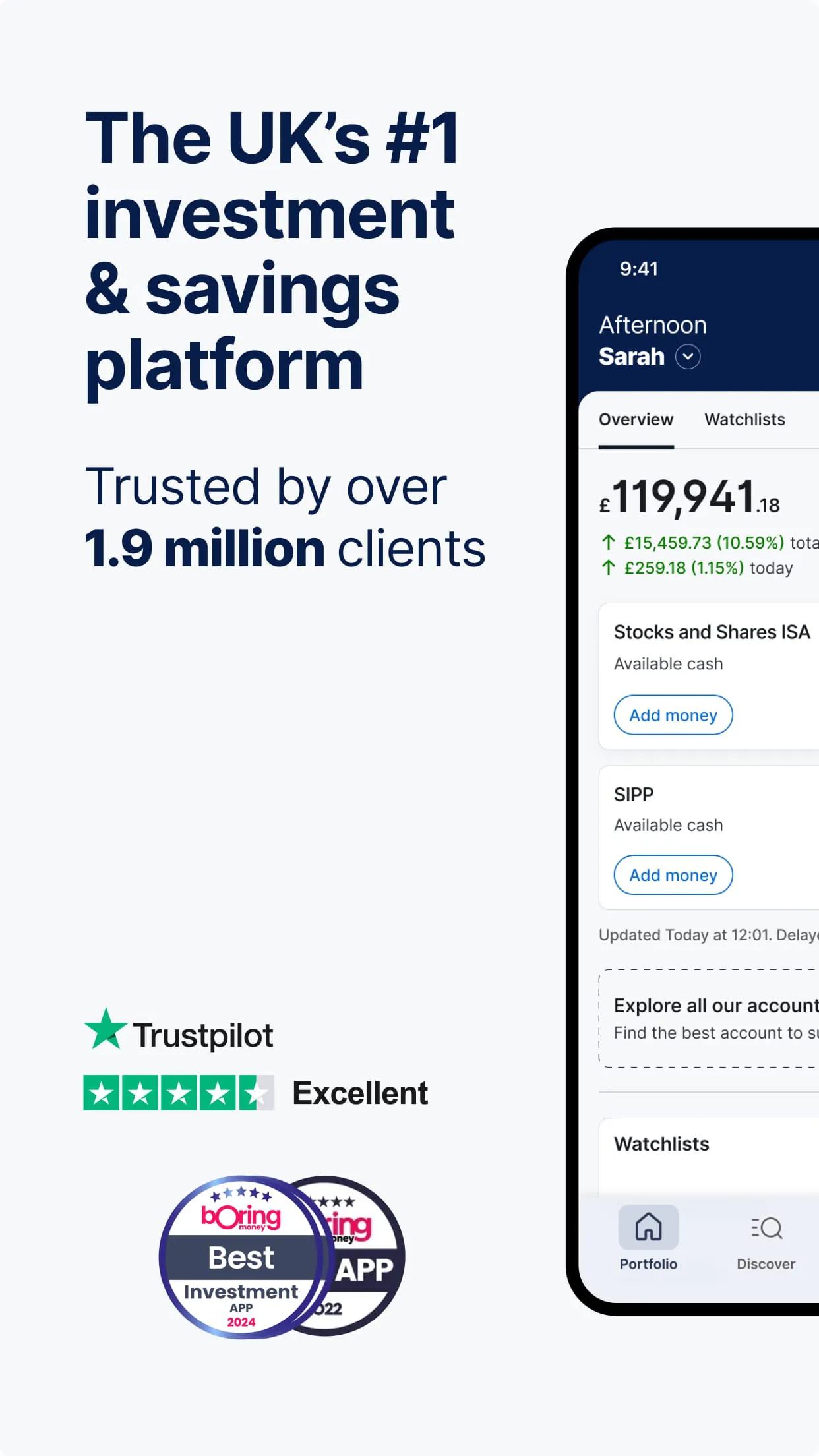Tap the £119,941.18 portfolio total value
Image resolution: width=819 pixels, height=1456 pixels.
pos(689,498)
